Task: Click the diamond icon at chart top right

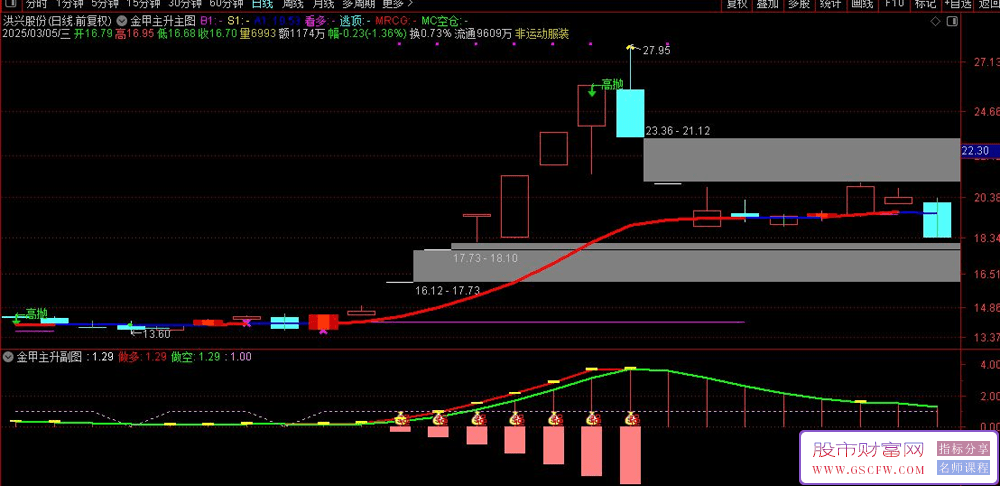Action: pos(935,21)
